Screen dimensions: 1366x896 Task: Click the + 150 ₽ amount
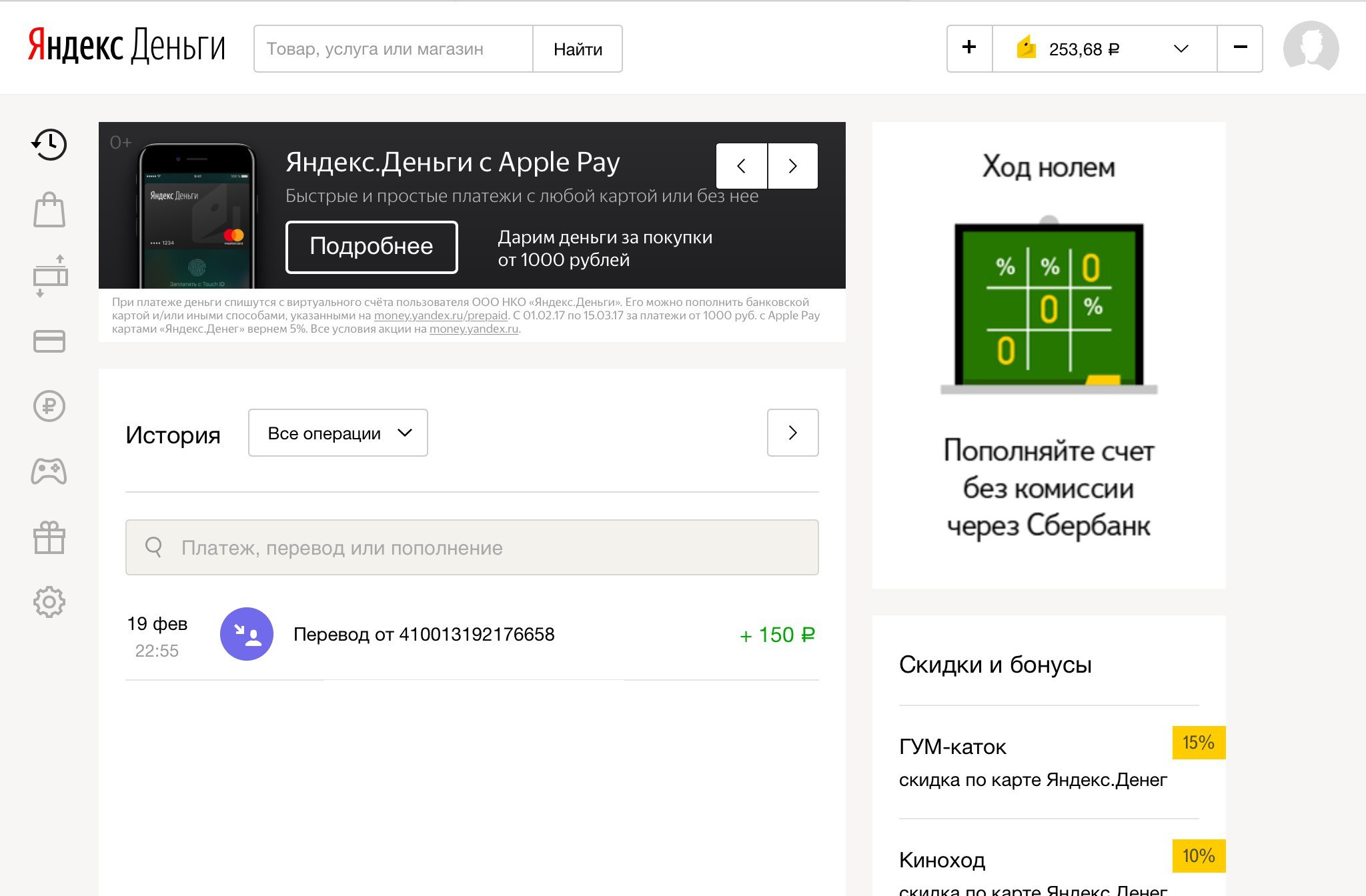pos(777,635)
